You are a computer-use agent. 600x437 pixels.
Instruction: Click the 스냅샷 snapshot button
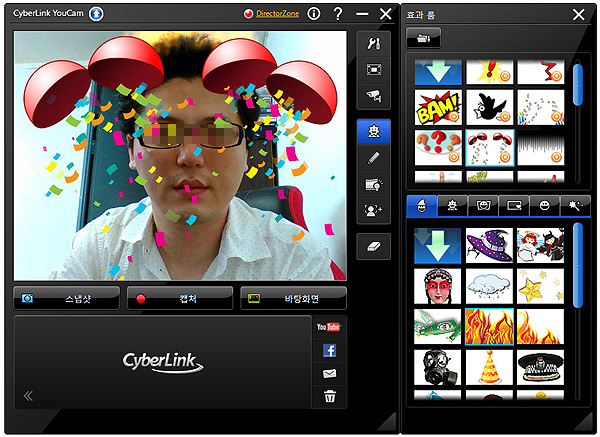tap(67, 298)
